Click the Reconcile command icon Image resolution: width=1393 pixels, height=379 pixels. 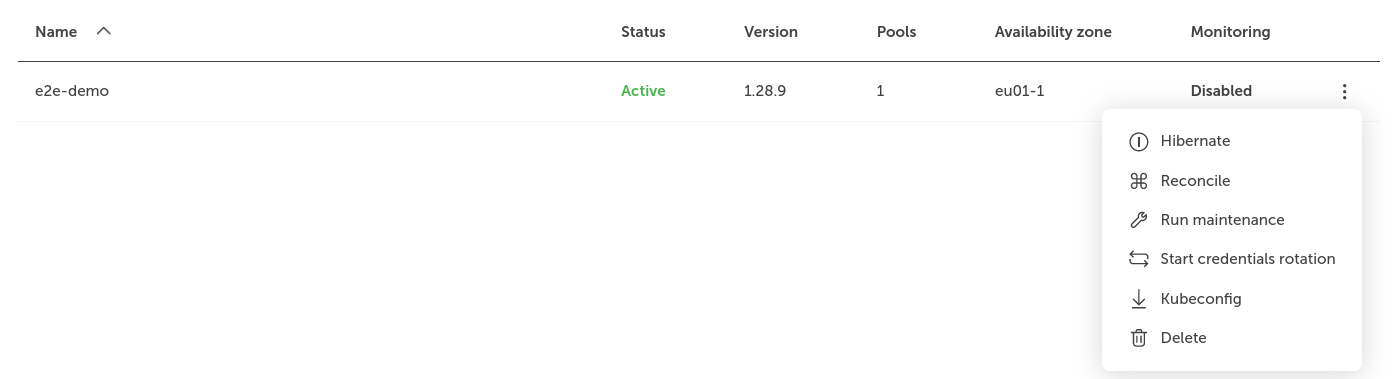coord(1138,181)
